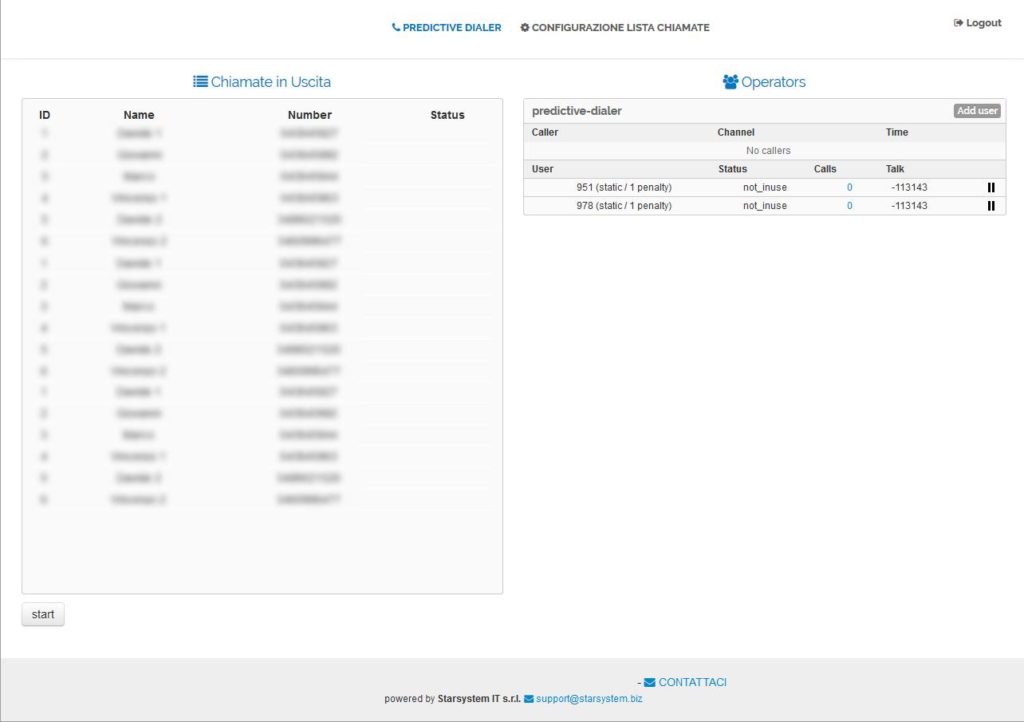The width and height of the screenshot is (1024, 722).
Task: Click the envelope icon before support email
Action: (x=529, y=699)
